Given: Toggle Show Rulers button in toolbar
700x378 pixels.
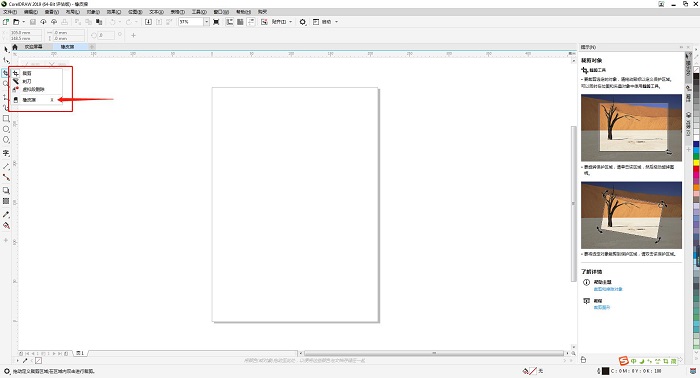Looking at the screenshot, I should [229, 22].
